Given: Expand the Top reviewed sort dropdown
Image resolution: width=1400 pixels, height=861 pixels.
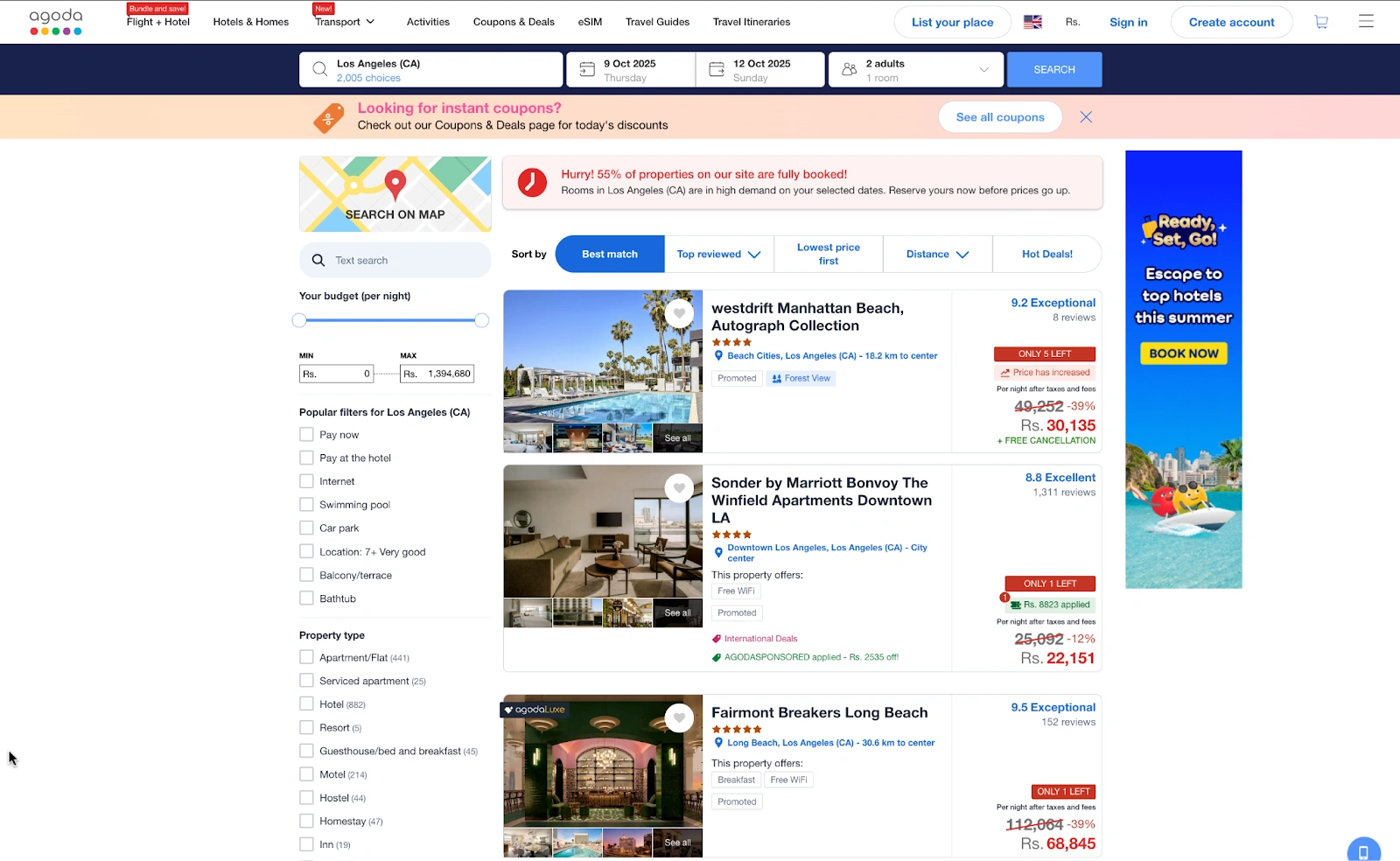Looking at the screenshot, I should (x=718, y=255).
